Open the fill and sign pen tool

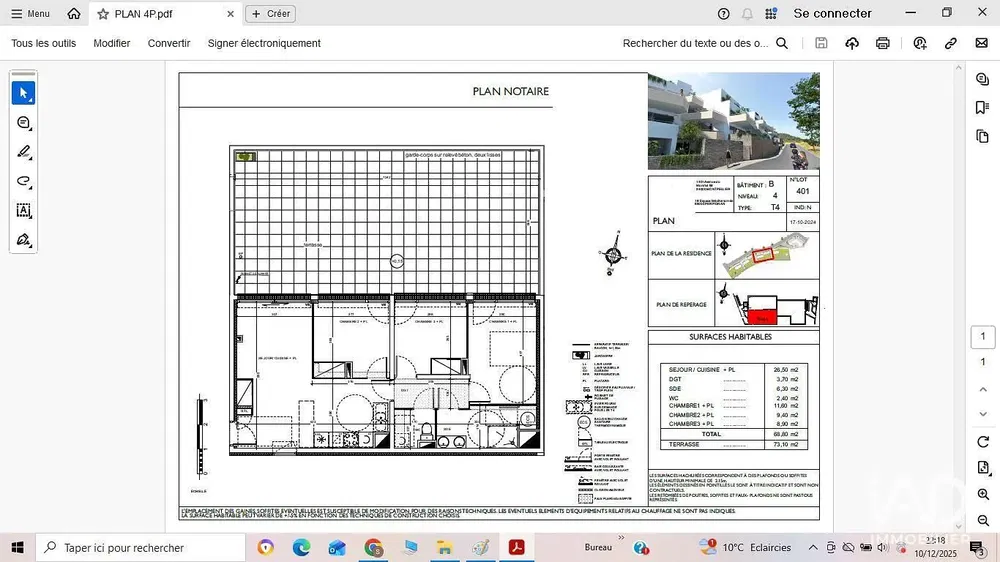(x=24, y=240)
